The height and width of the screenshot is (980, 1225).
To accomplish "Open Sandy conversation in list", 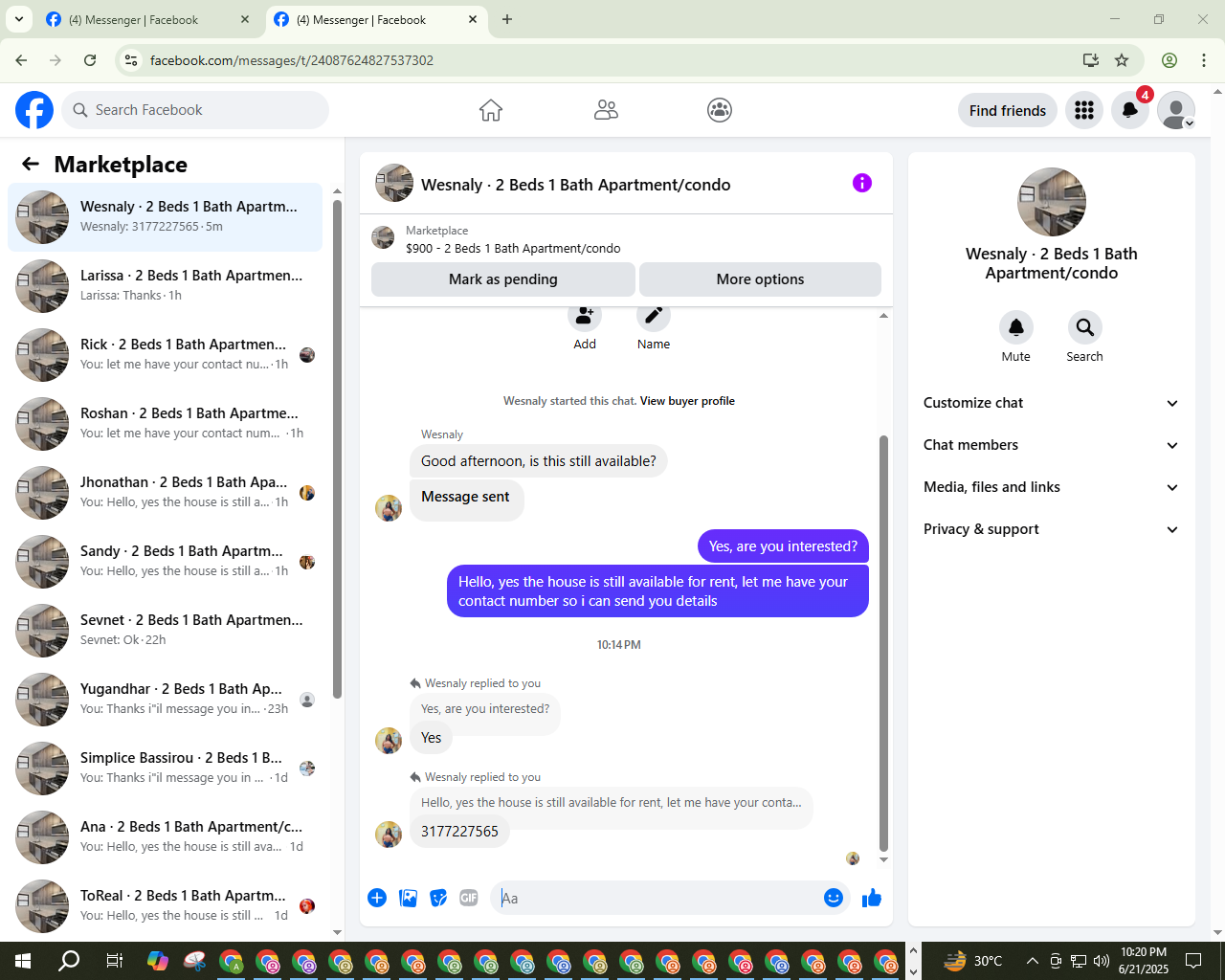I will click(x=166, y=562).
